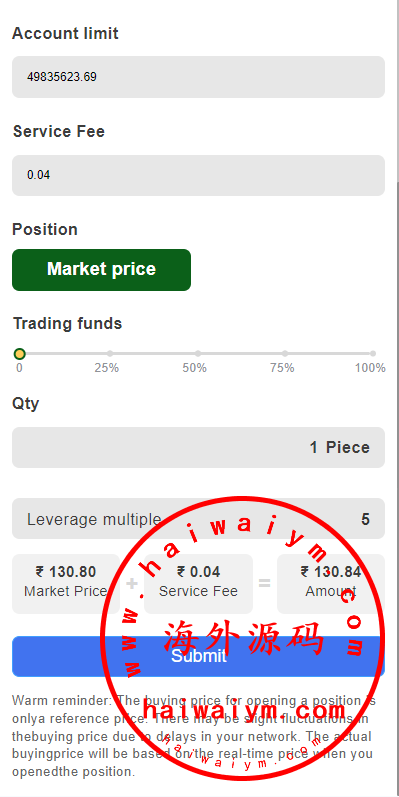Set Trading funds slider to 25%
Viewport: 399px width, 797px height.
point(110,354)
